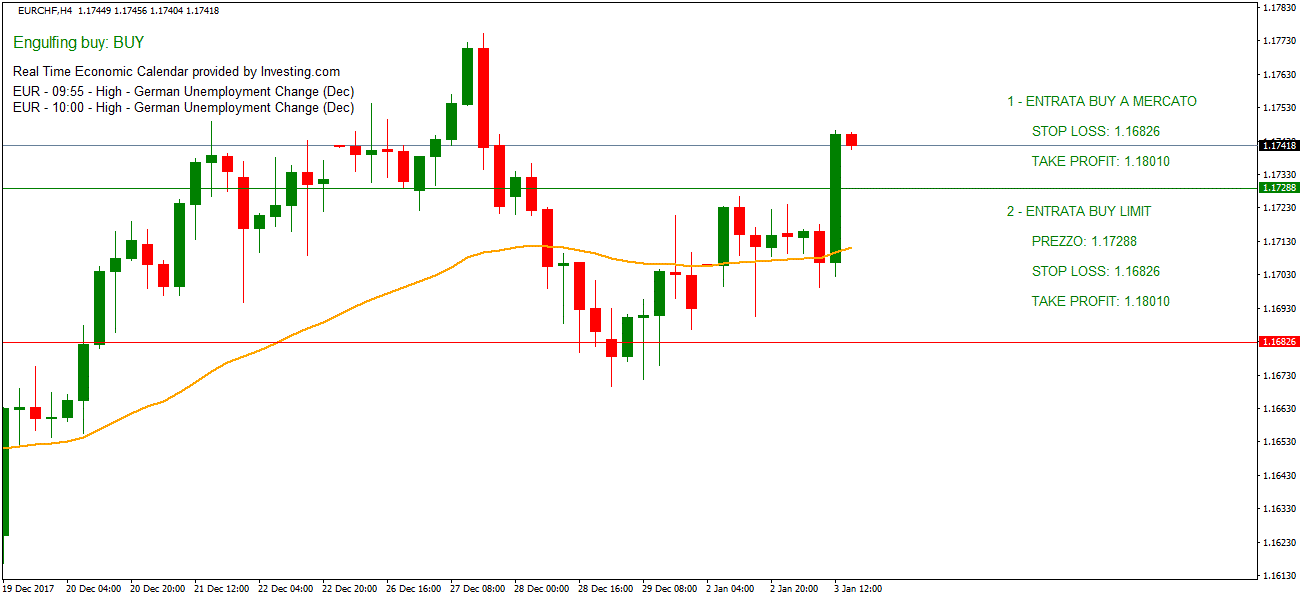Select the 'PREZZO: 1.17288' label
This screenshot has height=600, width=1300.
[1084, 242]
